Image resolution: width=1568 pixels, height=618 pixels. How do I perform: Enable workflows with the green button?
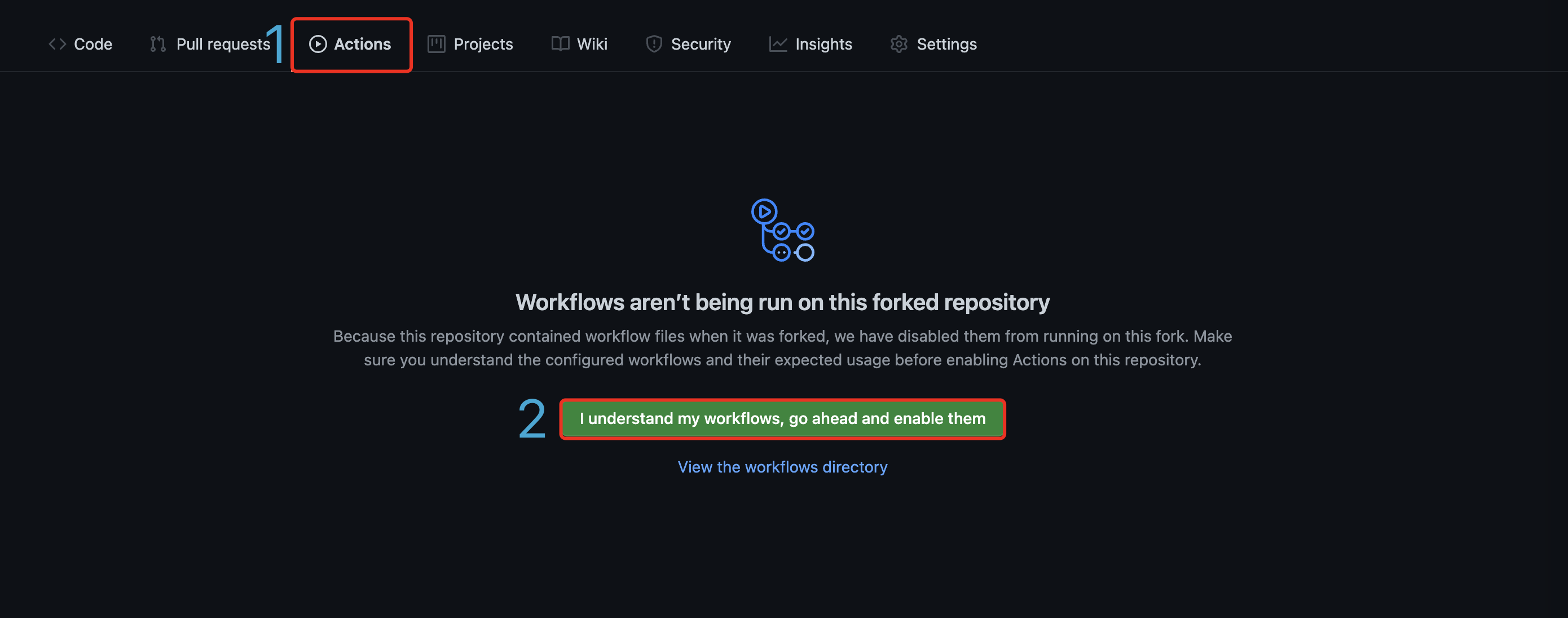click(x=782, y=418)
